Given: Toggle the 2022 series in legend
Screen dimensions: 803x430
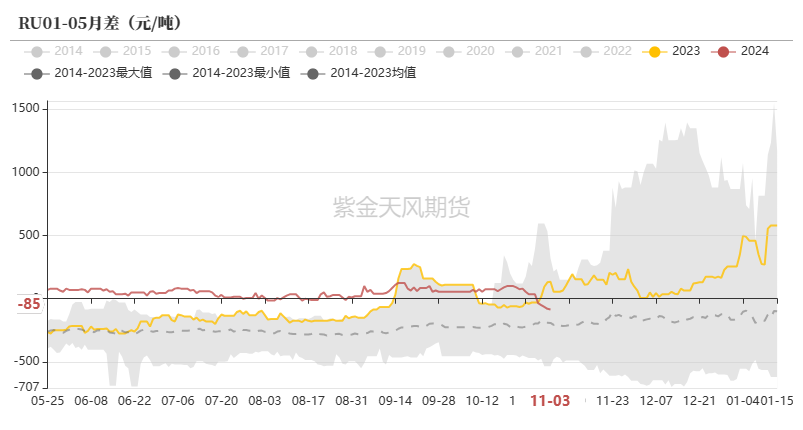Looking at the screenshot, I should point(602,51).
